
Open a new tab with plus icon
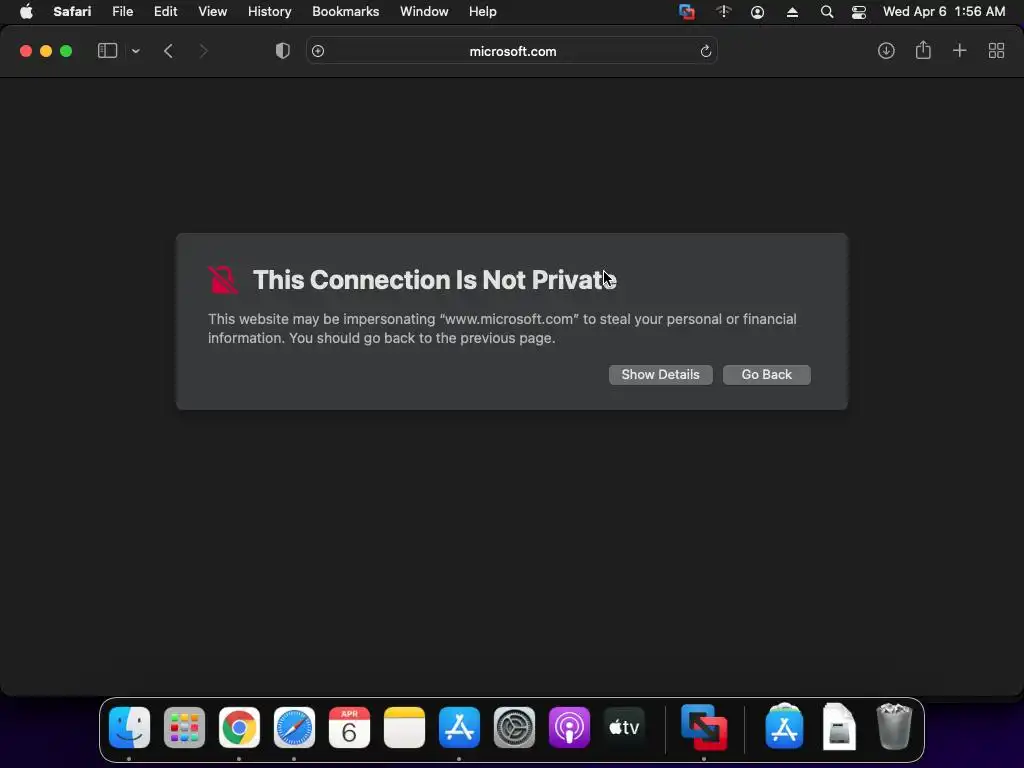[x=959, y=50]
